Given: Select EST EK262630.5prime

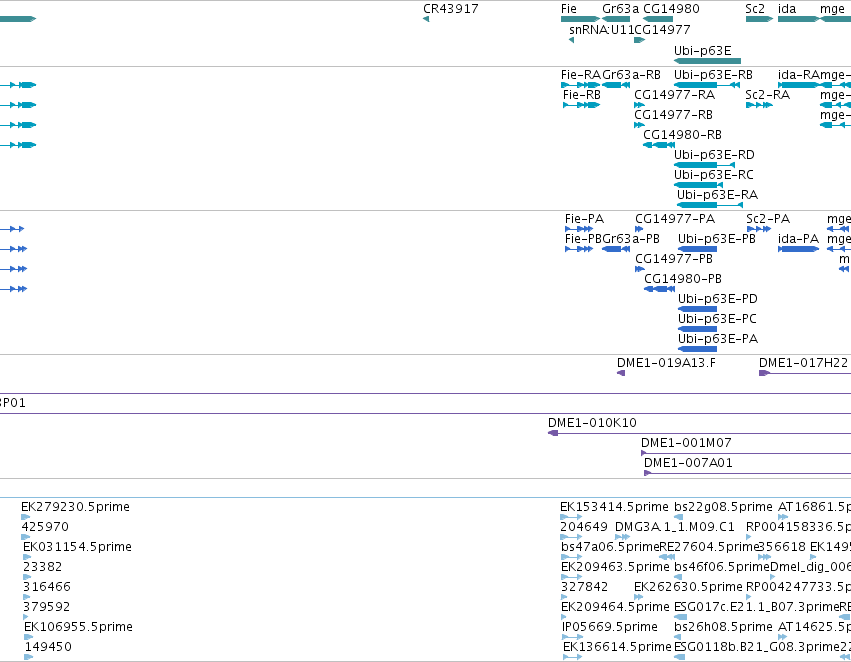Looking at the screenshot, I should [688, 587].
